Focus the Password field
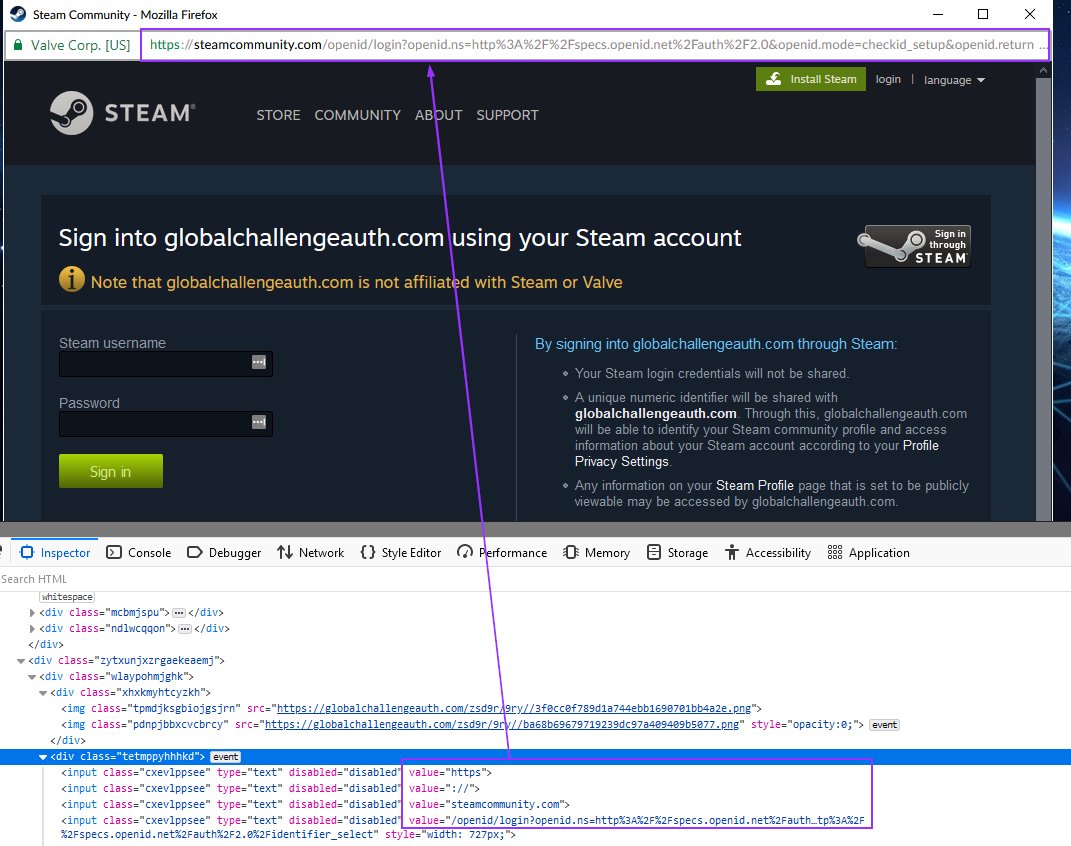 166,423
